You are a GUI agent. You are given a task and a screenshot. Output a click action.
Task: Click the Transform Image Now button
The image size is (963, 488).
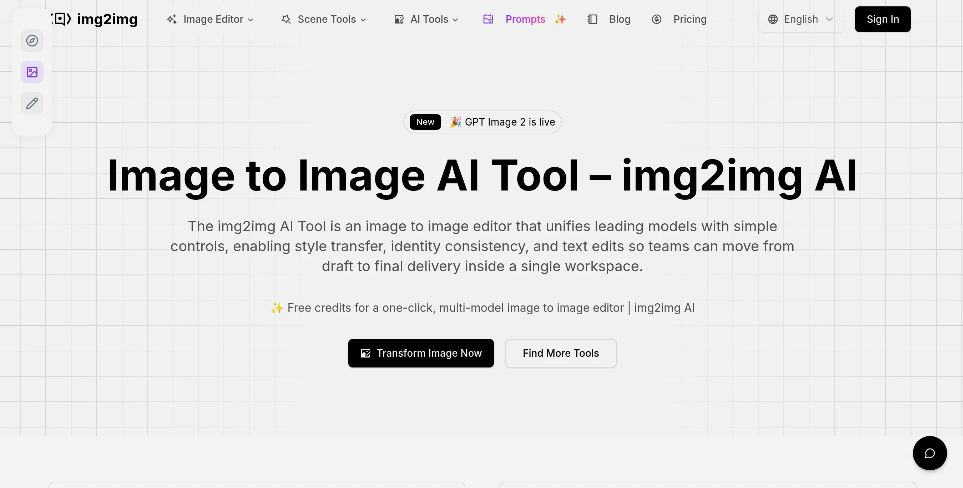click(x=421, y=353)
